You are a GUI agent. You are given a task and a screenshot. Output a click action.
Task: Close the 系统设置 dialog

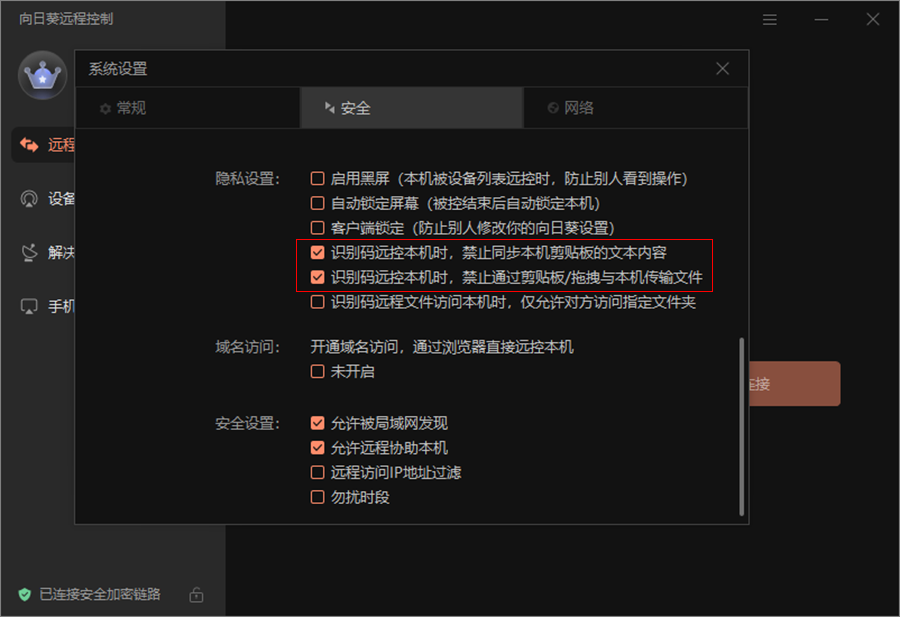(723, 69)
